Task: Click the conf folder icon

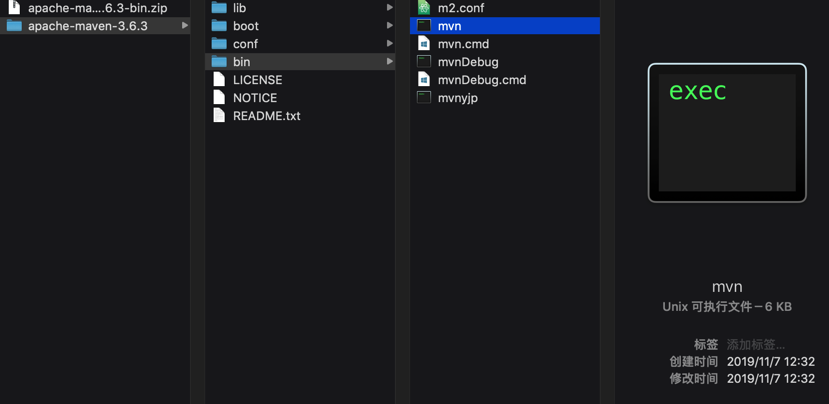Action: [x=219, y=44]
